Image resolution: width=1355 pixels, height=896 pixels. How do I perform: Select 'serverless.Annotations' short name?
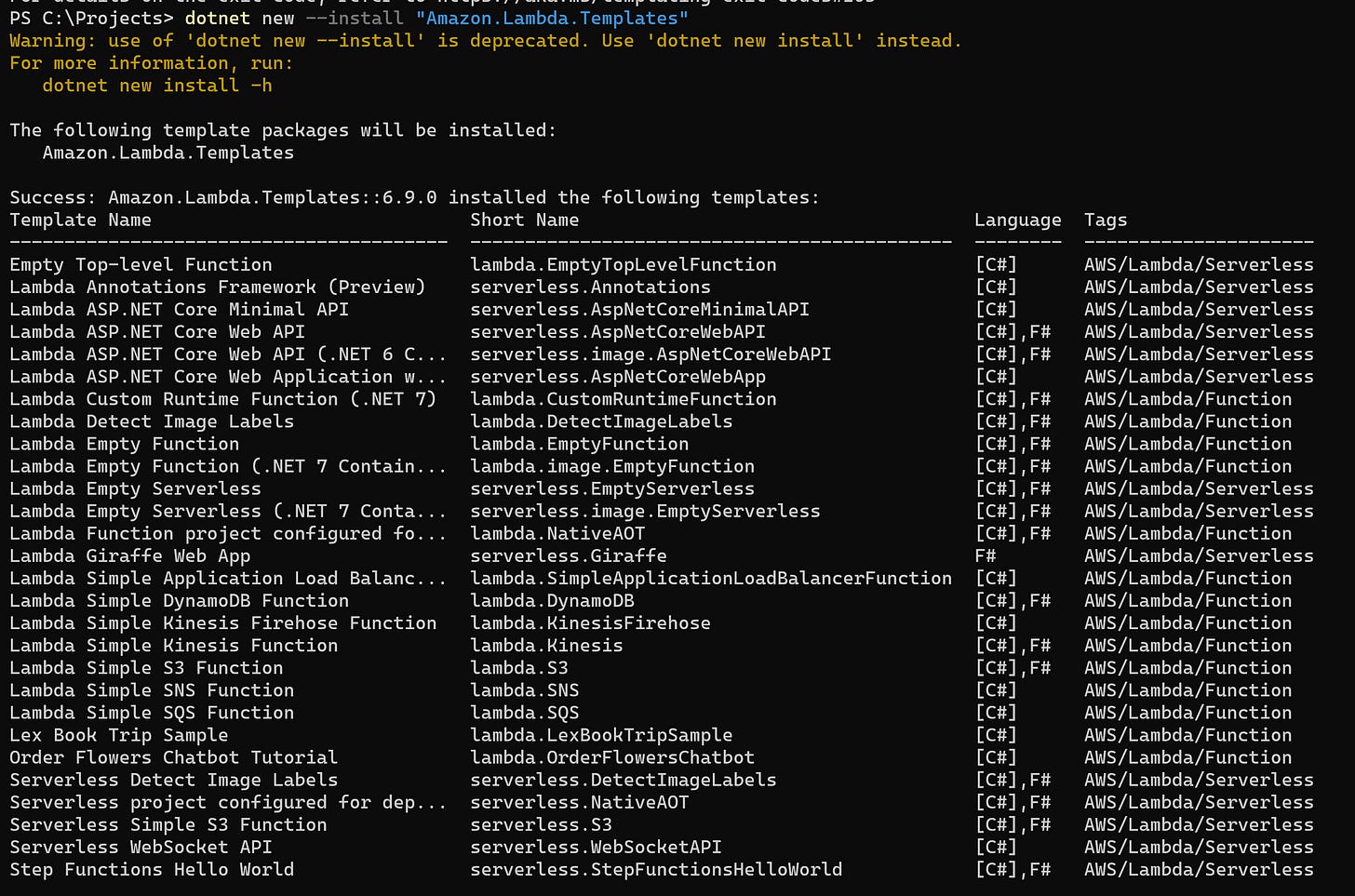point(590,287)
